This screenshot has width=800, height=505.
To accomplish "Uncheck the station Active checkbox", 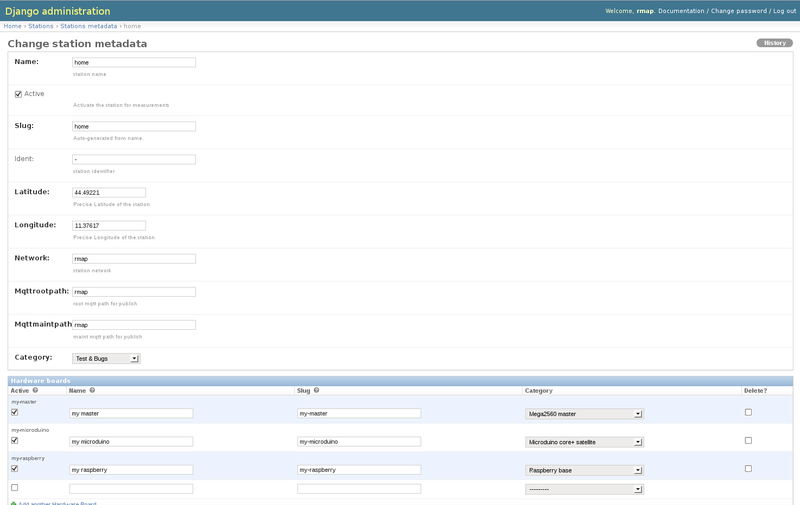I will pos(18,94).
